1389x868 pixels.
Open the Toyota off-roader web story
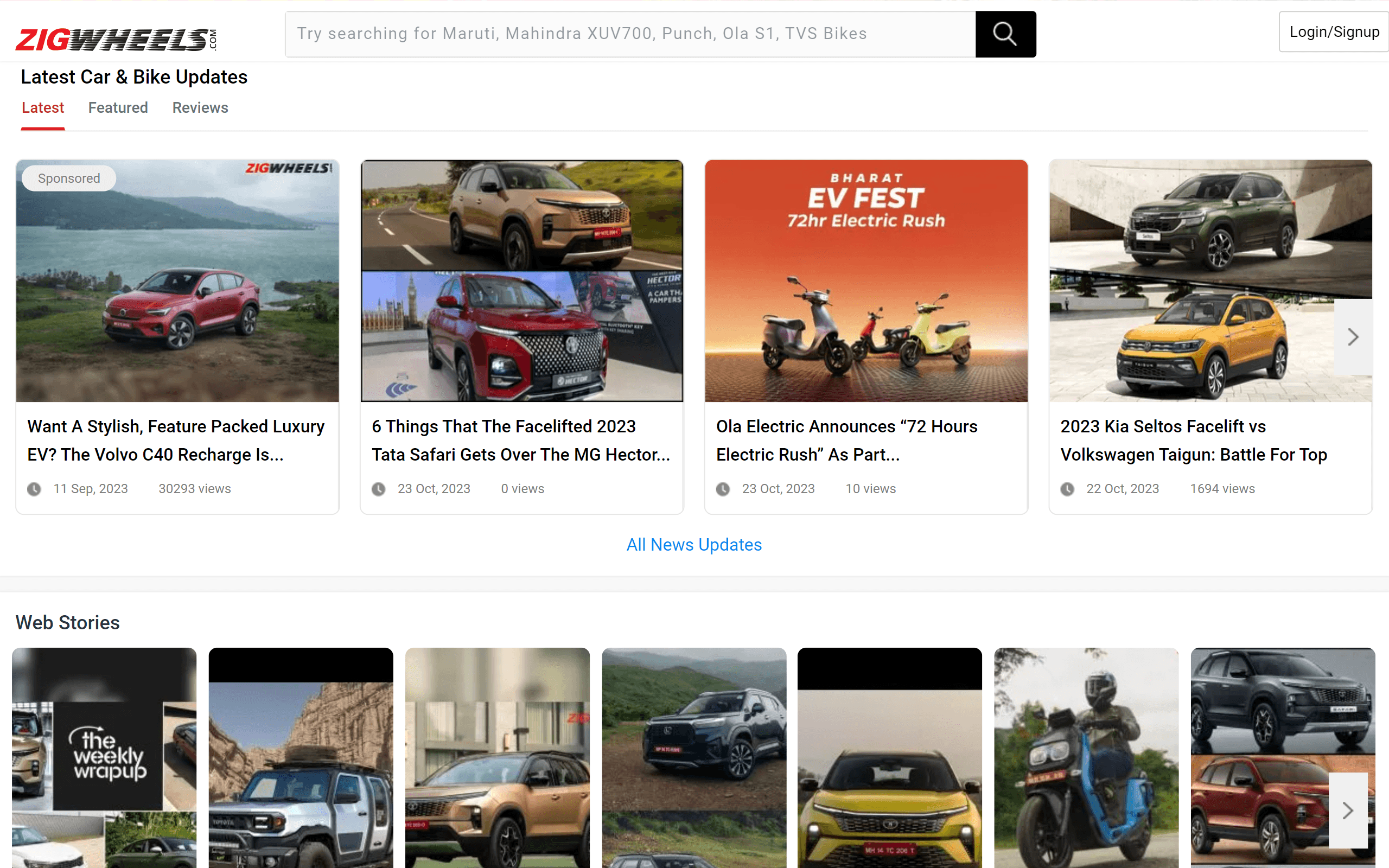(301, 758)
